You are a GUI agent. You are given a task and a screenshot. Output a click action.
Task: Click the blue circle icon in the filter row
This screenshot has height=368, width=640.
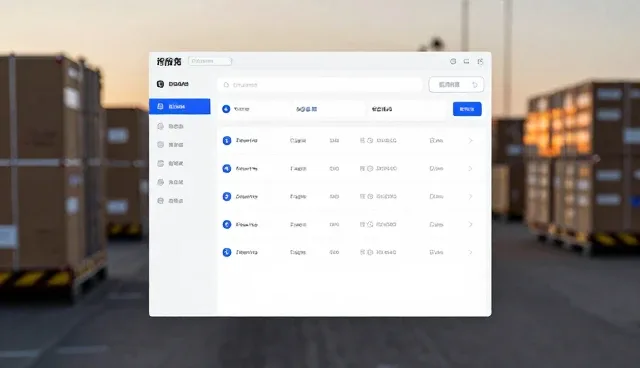(226, 109)
